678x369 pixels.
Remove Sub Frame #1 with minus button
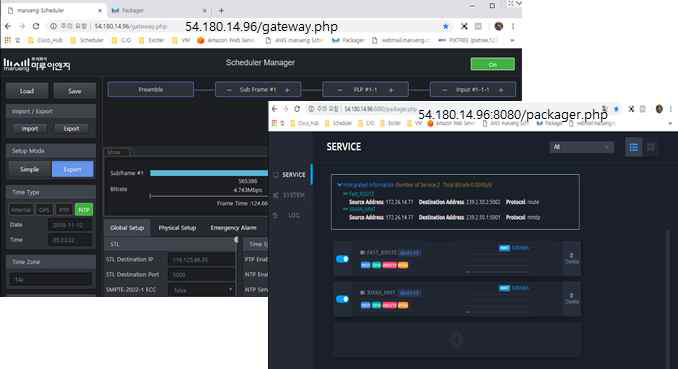click(229, 90)
